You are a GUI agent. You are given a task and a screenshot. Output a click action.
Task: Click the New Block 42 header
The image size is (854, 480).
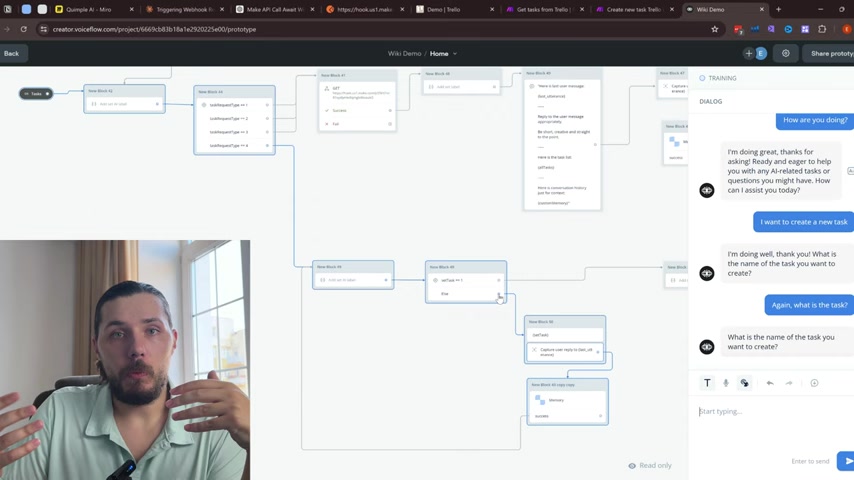click(x=124, y=91)
